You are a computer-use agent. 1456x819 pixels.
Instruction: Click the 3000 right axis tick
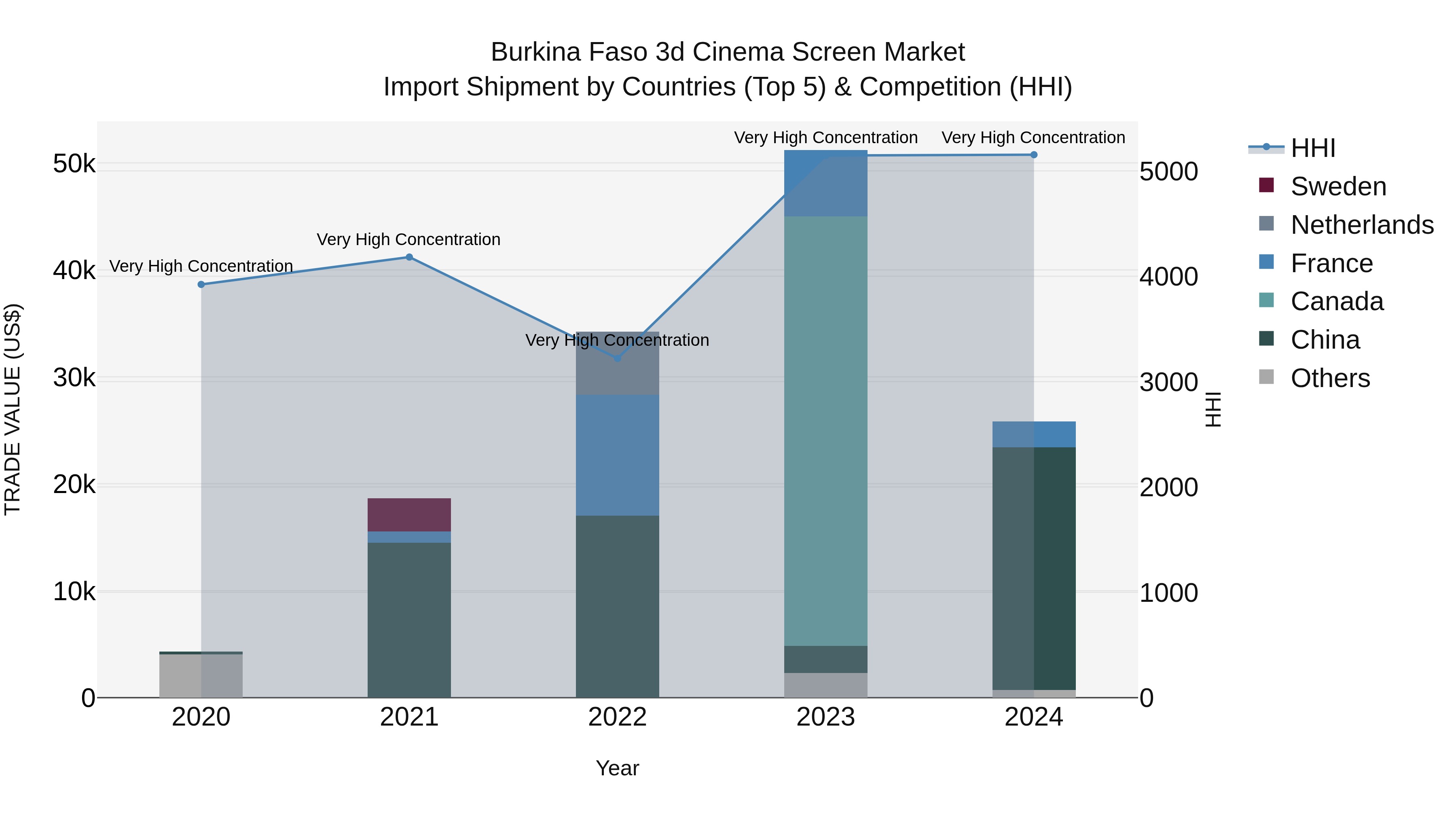[1169, 382]
